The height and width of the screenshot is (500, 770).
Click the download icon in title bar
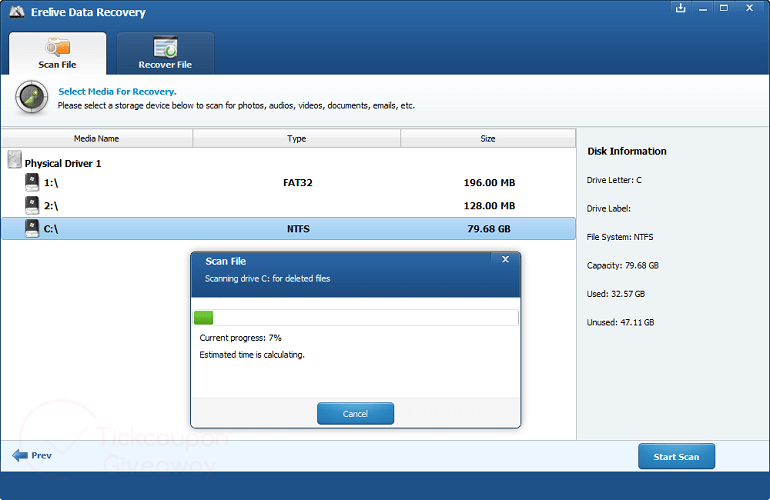tap(681, 8)
